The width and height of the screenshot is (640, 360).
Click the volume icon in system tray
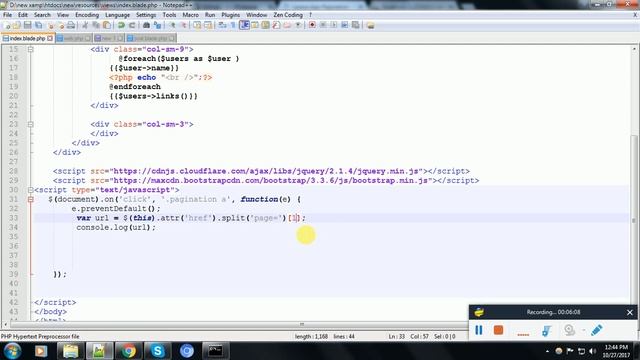pos(592,351)
